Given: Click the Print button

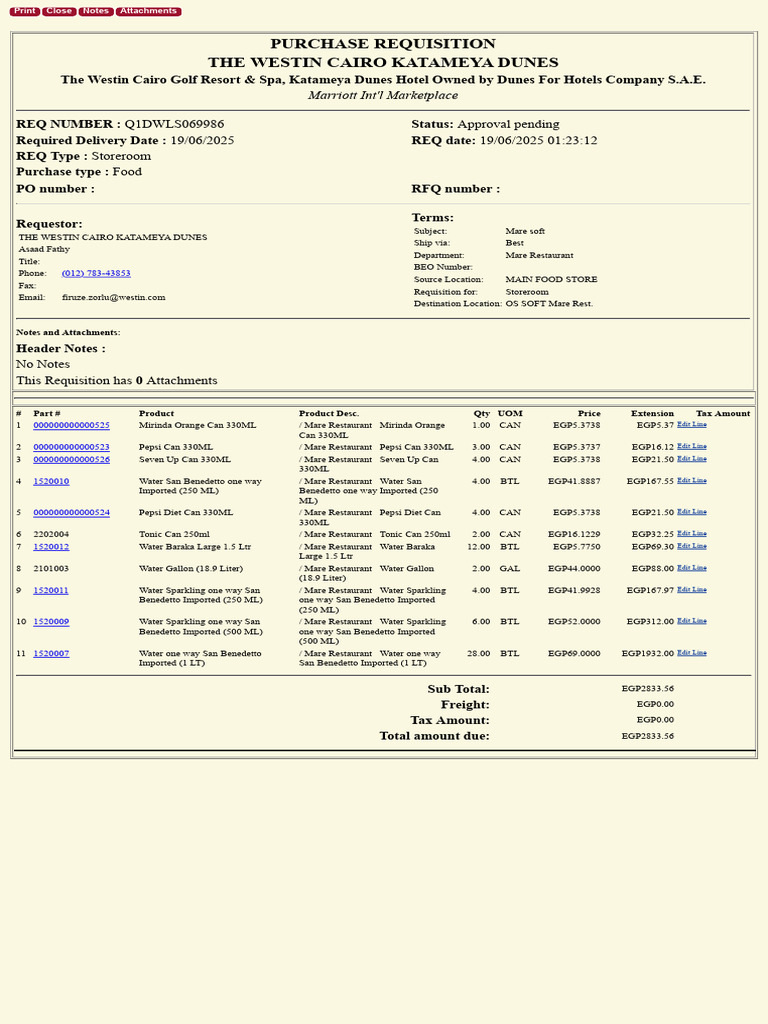Looking at the screenshot, I should click(25, 11).
